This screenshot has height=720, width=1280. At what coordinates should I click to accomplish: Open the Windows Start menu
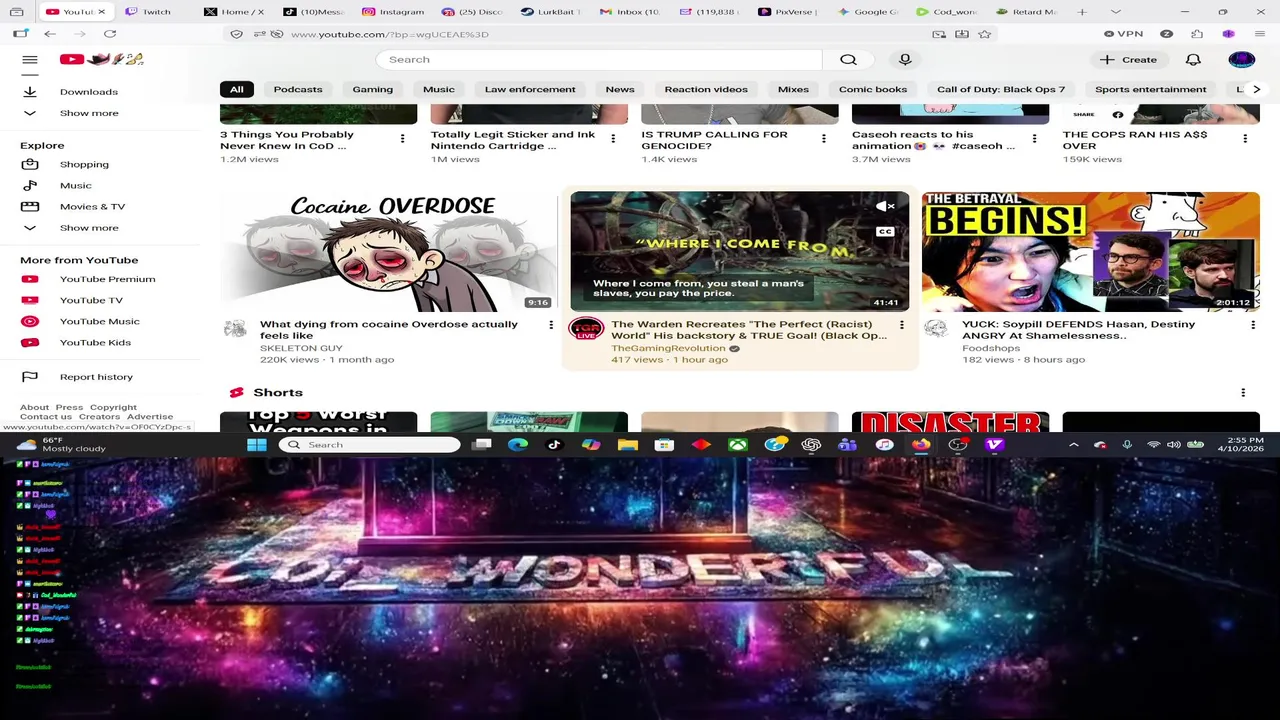[x=257, y=445]
